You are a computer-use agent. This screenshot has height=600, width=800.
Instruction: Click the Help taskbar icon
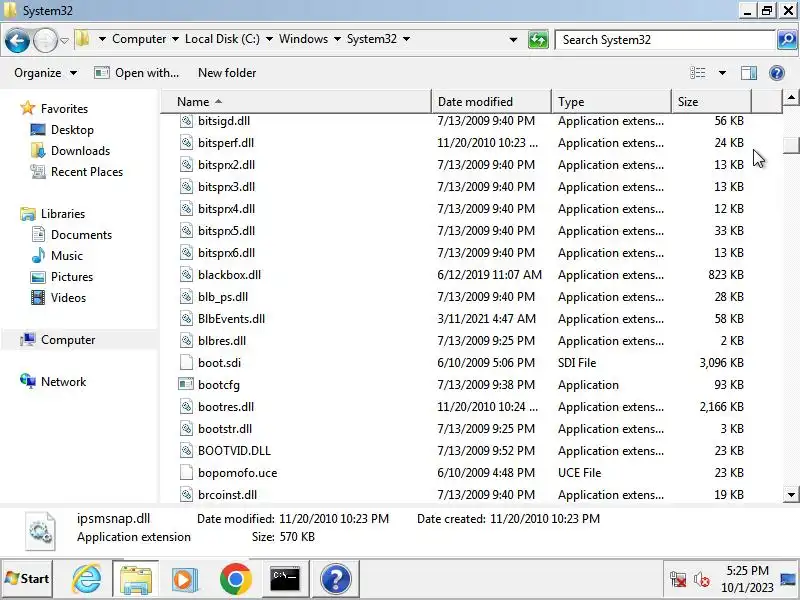(x=336, y=579)
